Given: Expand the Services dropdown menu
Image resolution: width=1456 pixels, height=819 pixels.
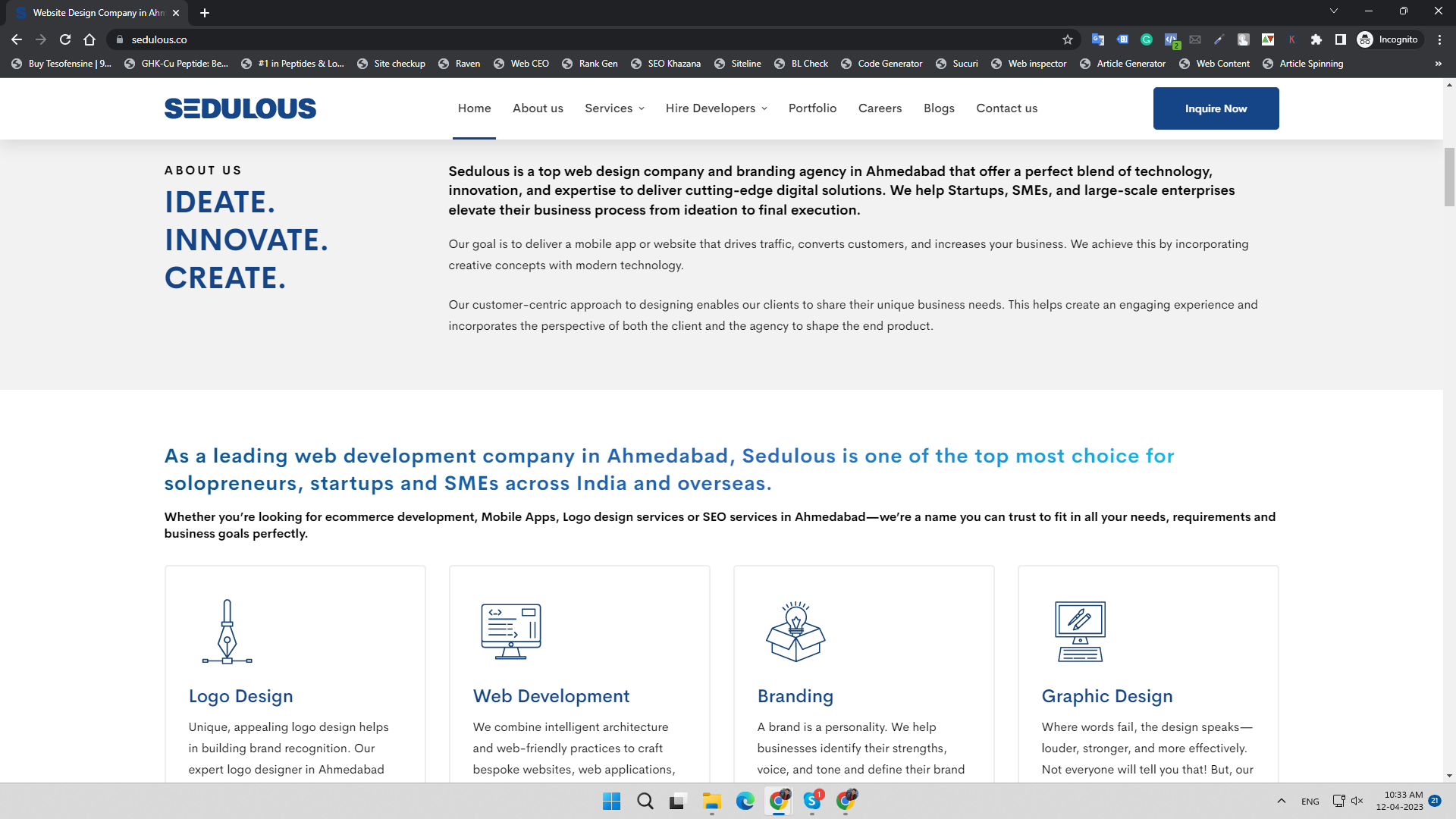Looking at the screenshot, I should tap(614, 108).
